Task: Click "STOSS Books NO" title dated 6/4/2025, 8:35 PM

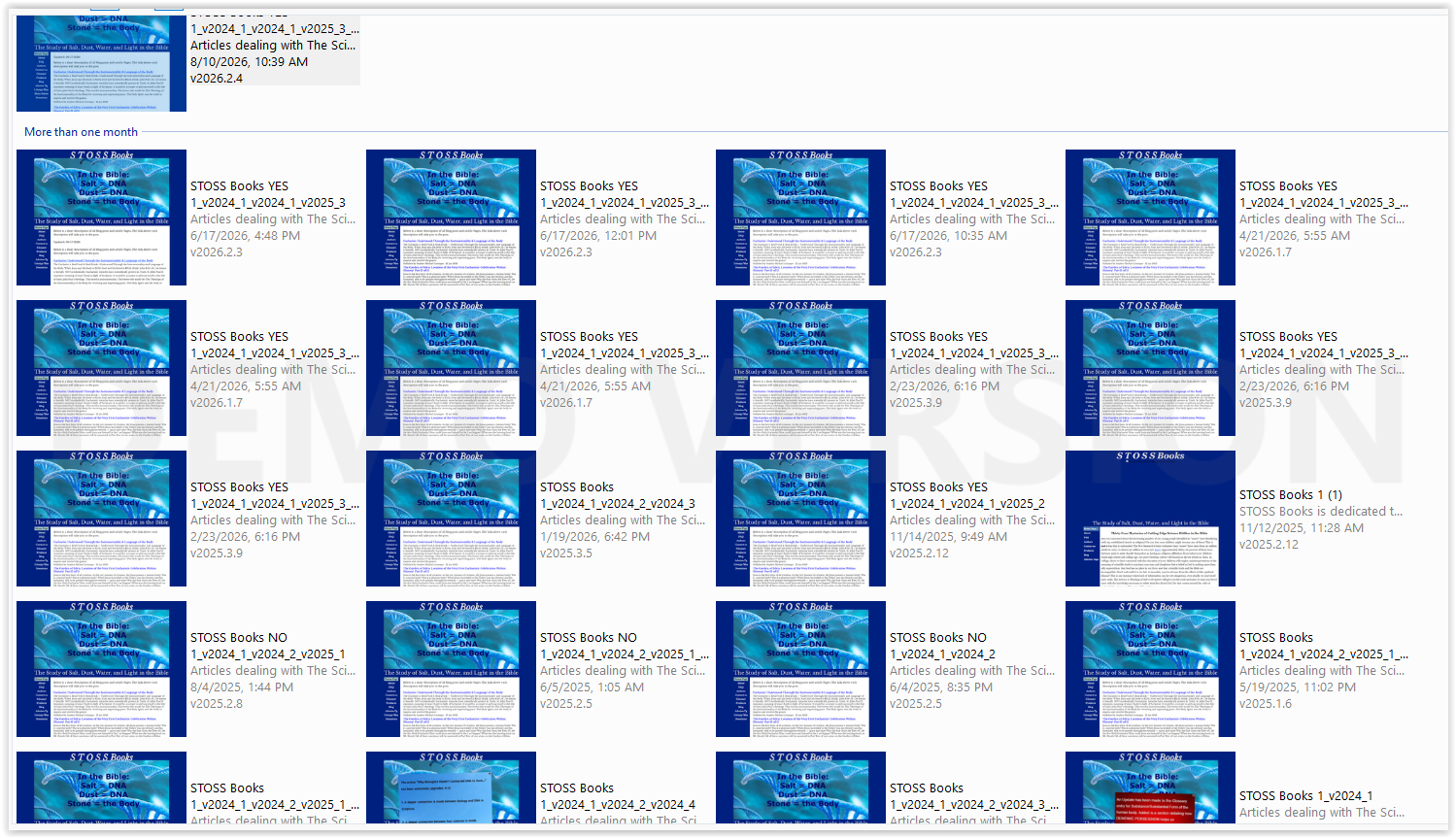Action: 938,637
